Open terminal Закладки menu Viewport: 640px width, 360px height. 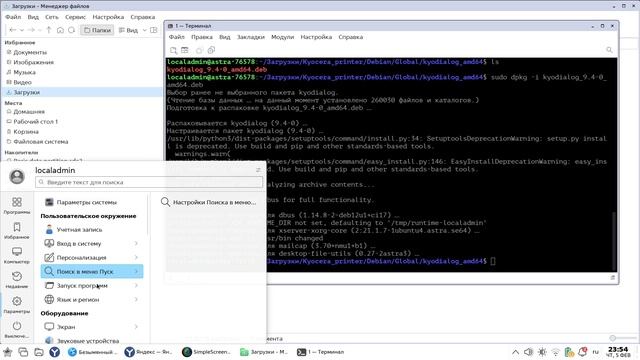[x=251, y=37]
